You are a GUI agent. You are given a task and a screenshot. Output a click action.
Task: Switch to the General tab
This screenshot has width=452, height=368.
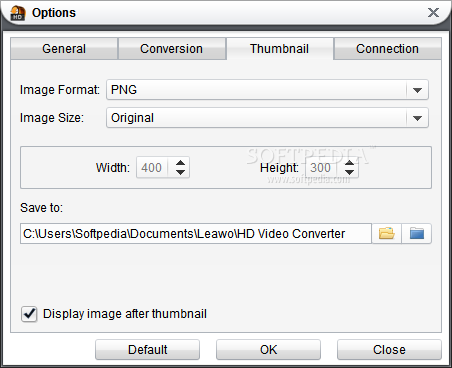click(64, 49)
